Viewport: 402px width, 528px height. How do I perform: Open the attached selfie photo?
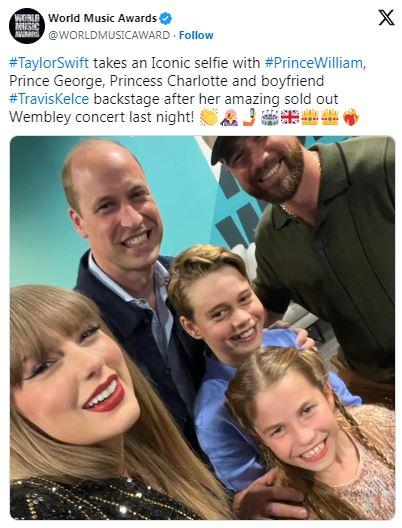pyautogui.click(x=202, y=328)
